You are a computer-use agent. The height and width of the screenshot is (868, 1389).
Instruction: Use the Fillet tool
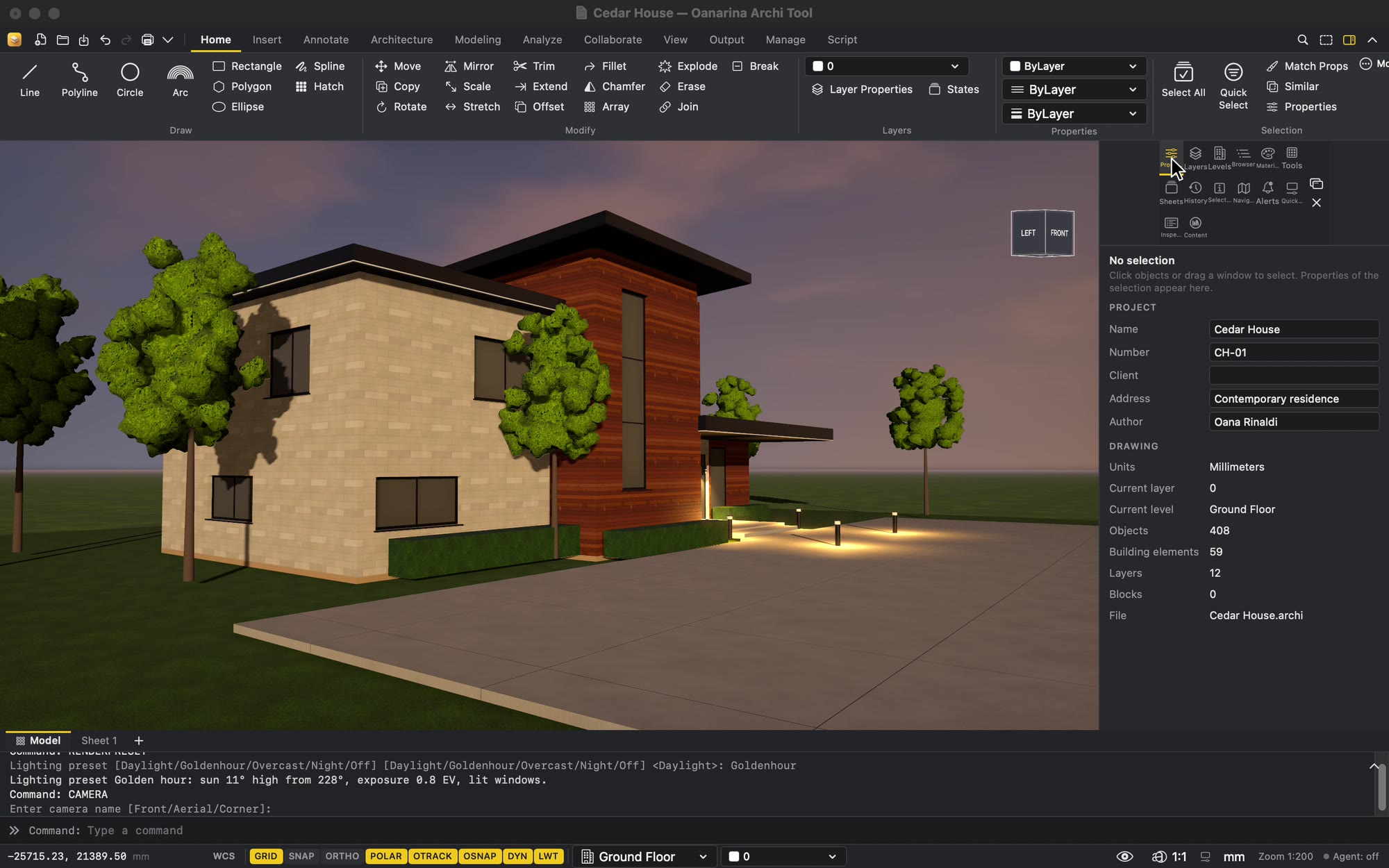[x=605, y=66]
